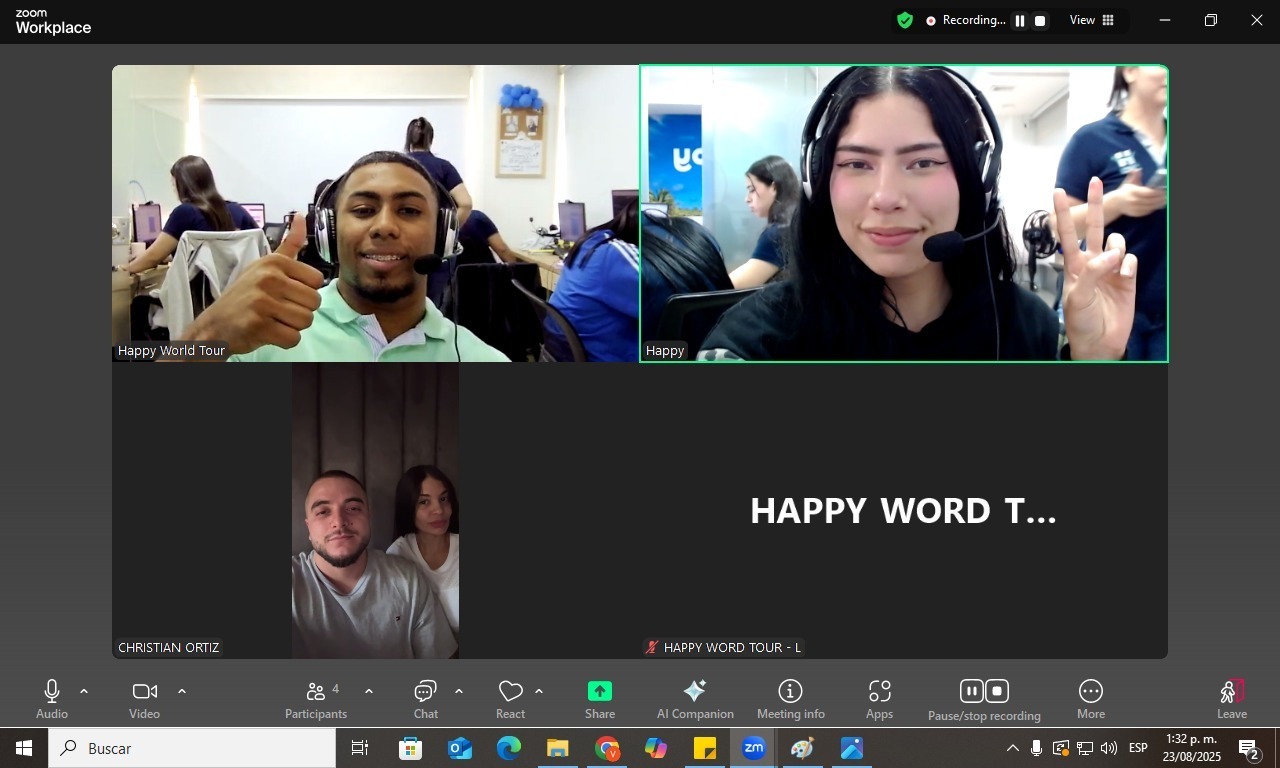Viewport: 1280px width, 768px height.
Task: Open the More options menu
Action: pyautogui.click(x=1090, y=699)
